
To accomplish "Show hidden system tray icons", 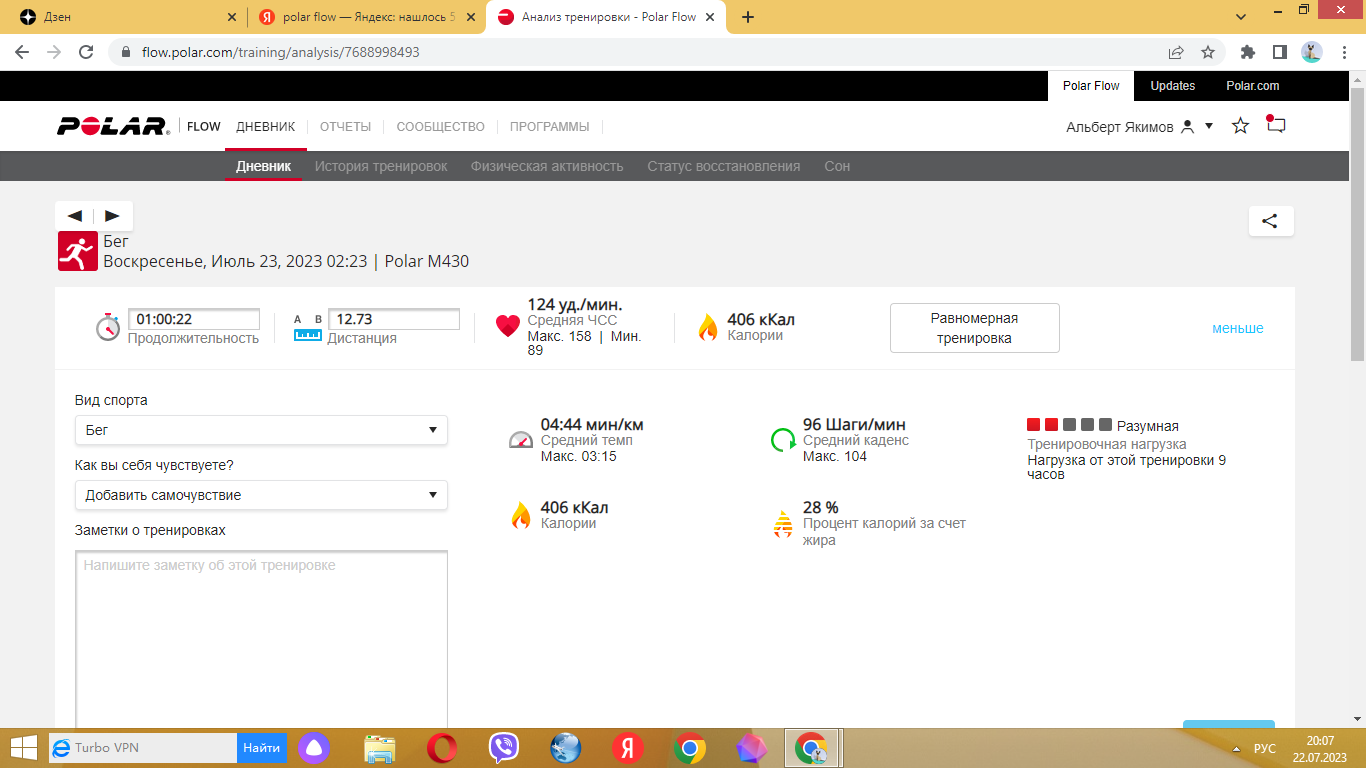I will click(1237, 748).
